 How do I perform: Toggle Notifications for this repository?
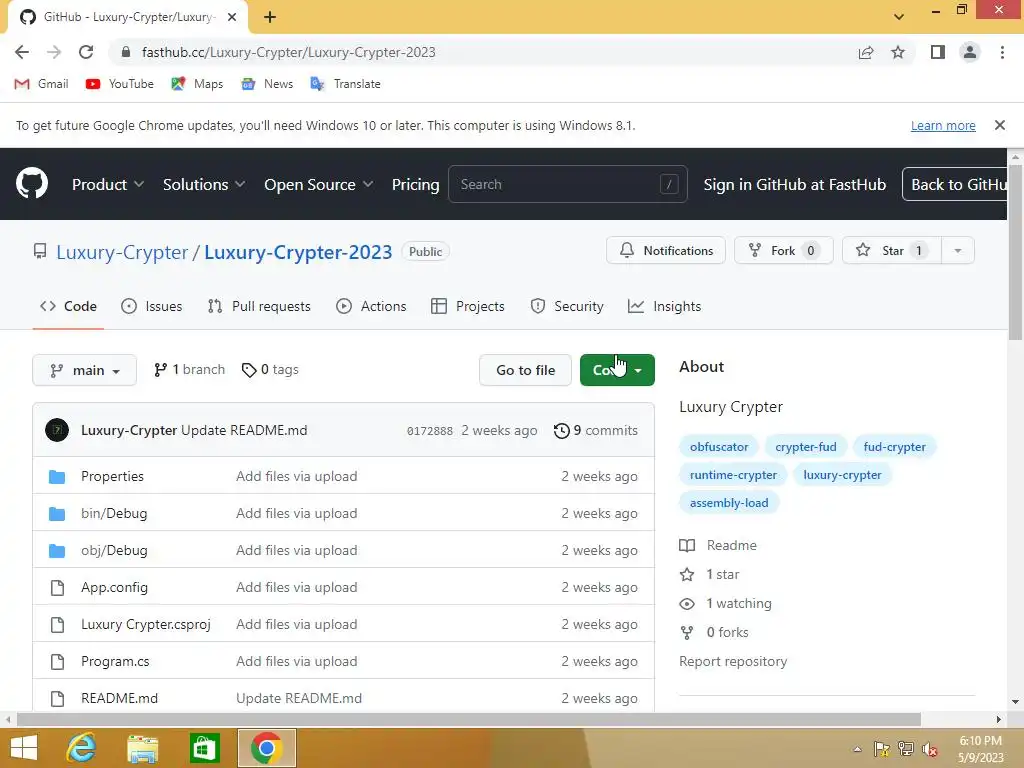pos(665,250)
